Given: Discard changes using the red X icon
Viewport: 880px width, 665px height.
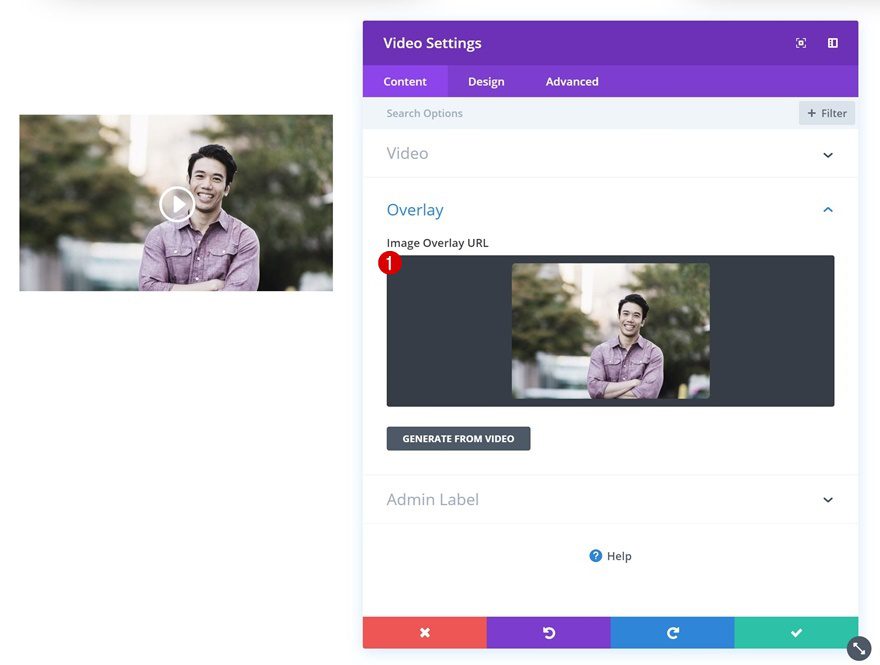Looking at the screenshot, I should click(x=424, y=632).
